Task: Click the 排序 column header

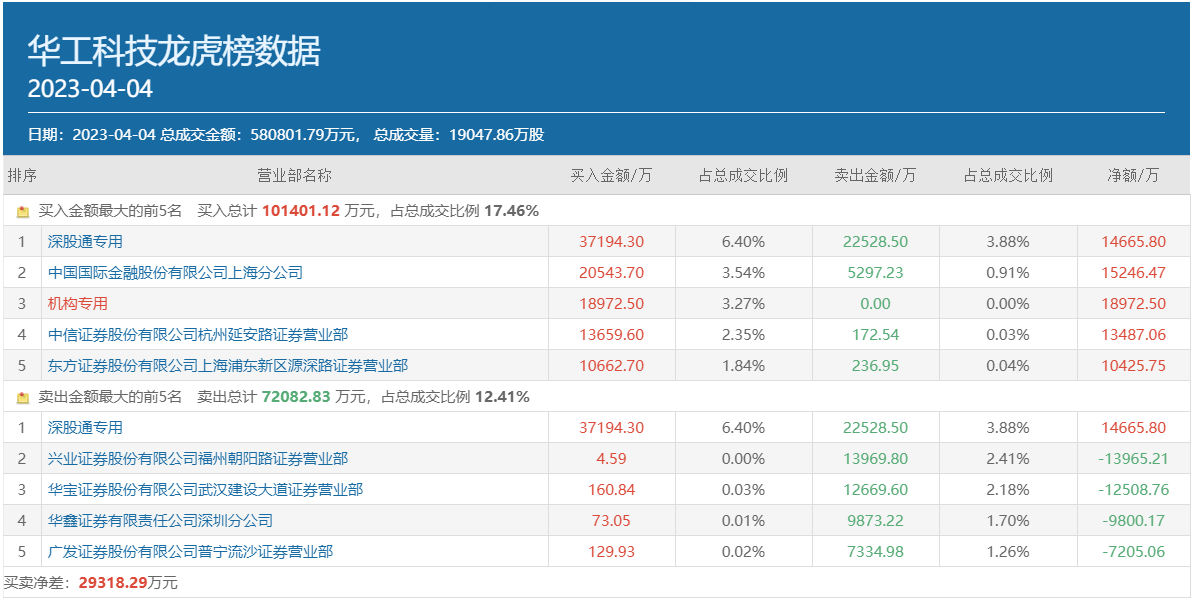Action: (x=22, y=176)
